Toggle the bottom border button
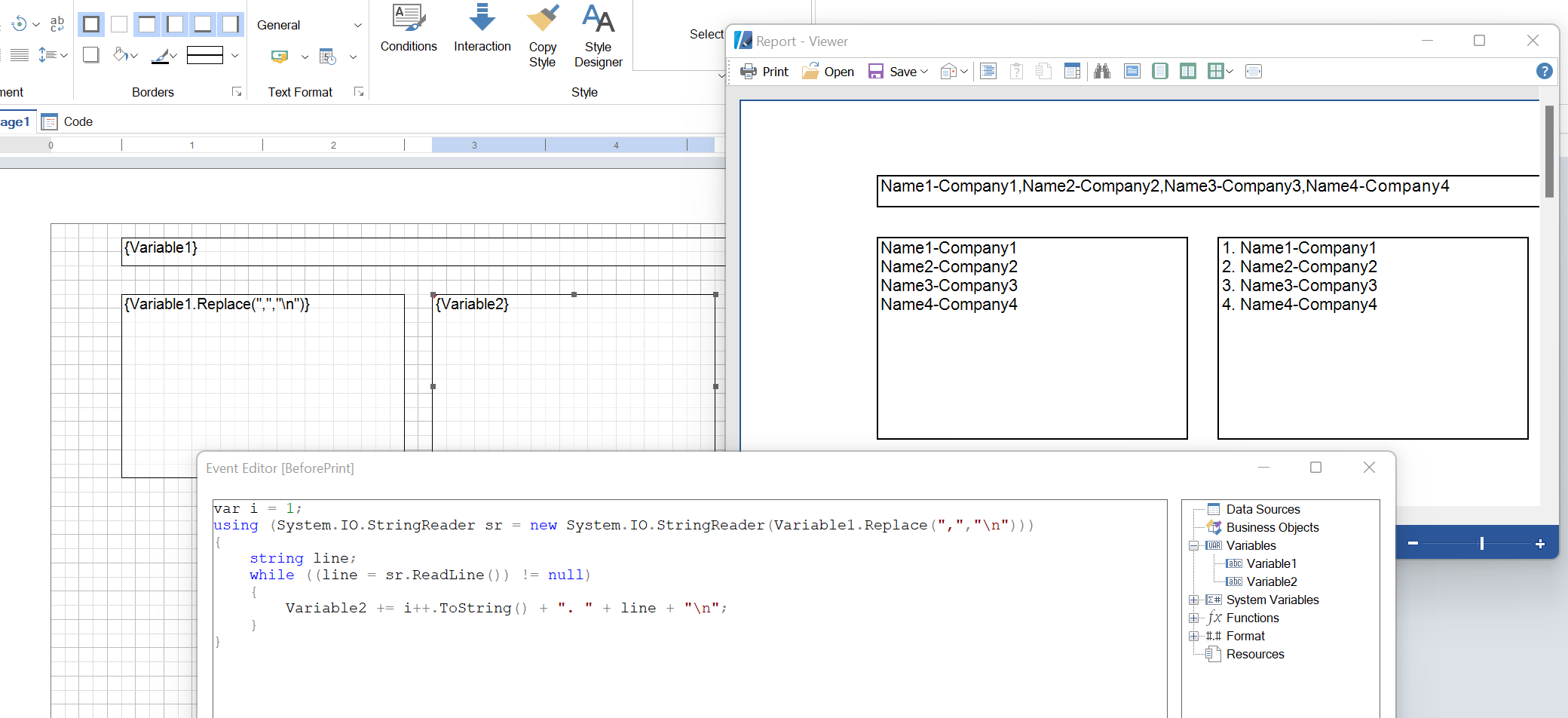The width and height of the screenshot is (1568, 718). coord(203,25)
